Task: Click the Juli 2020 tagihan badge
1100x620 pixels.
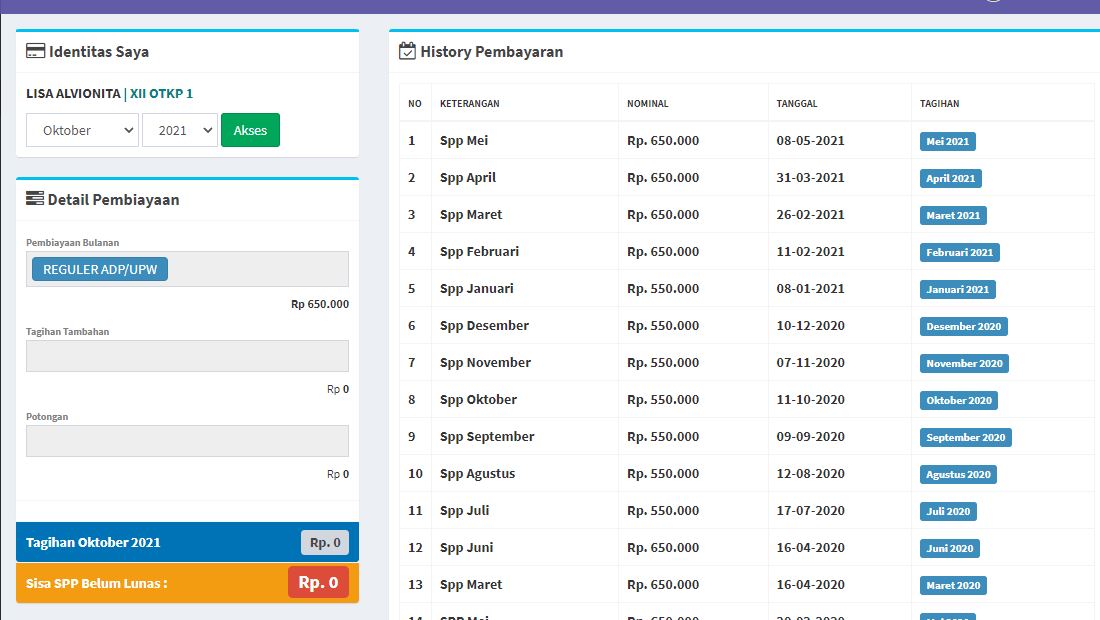Action: click(948, 511)
